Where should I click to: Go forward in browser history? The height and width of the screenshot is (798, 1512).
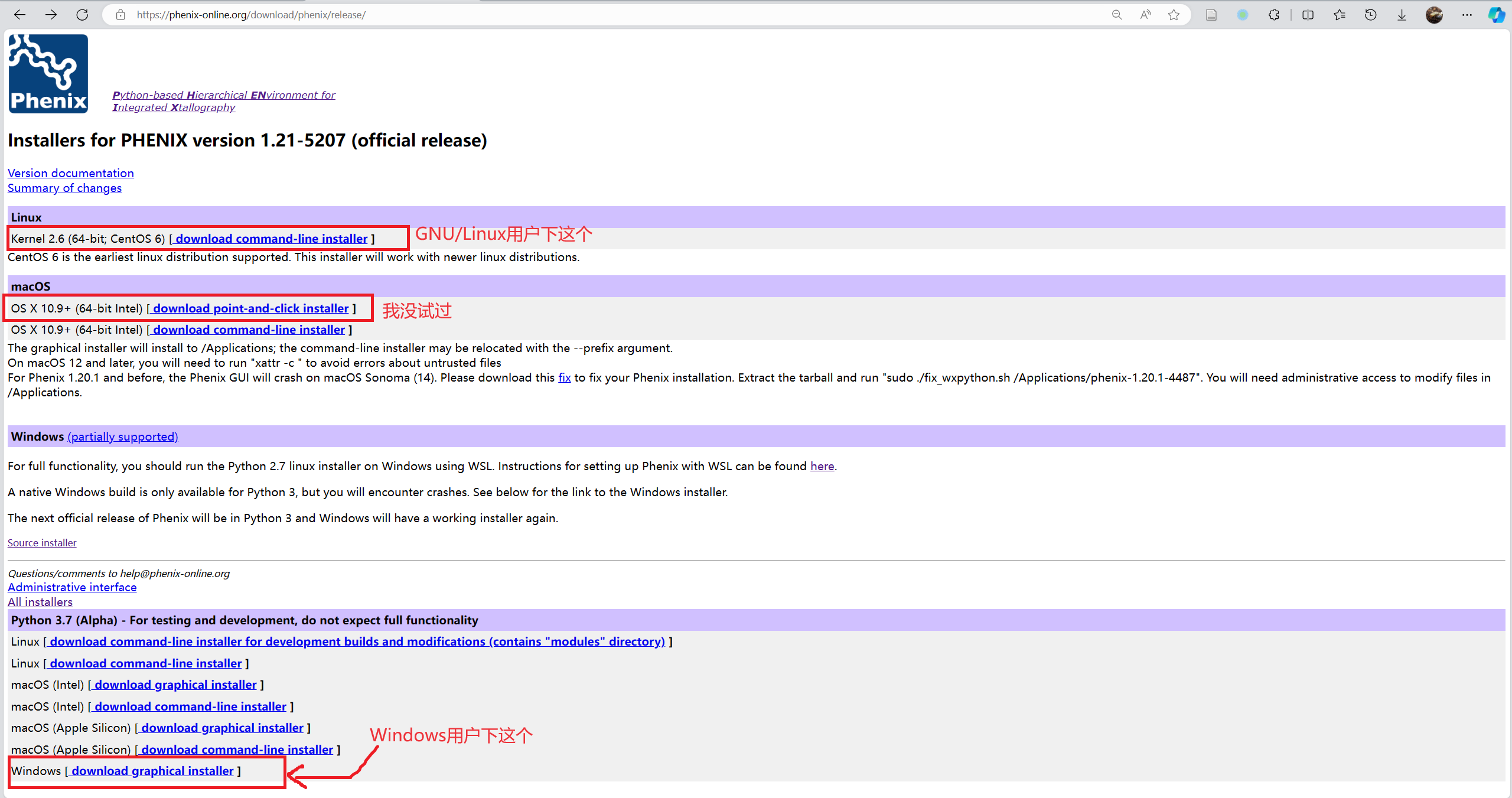click(51, 15)
